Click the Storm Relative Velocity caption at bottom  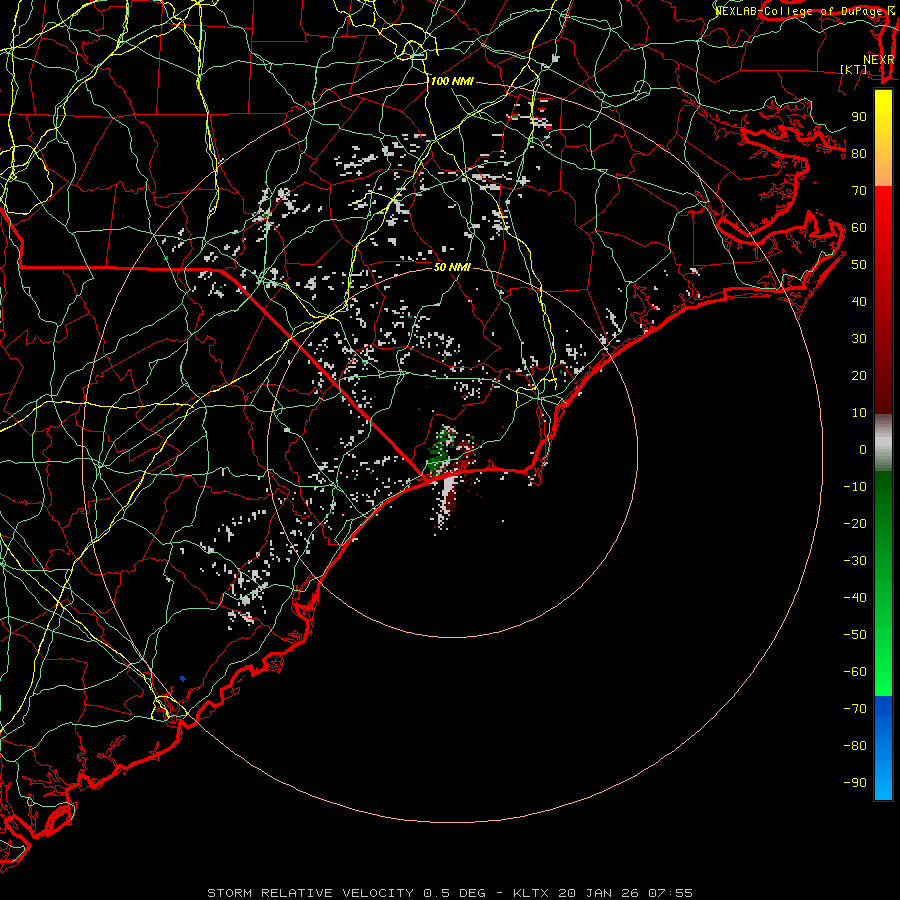tap(449, 893)
